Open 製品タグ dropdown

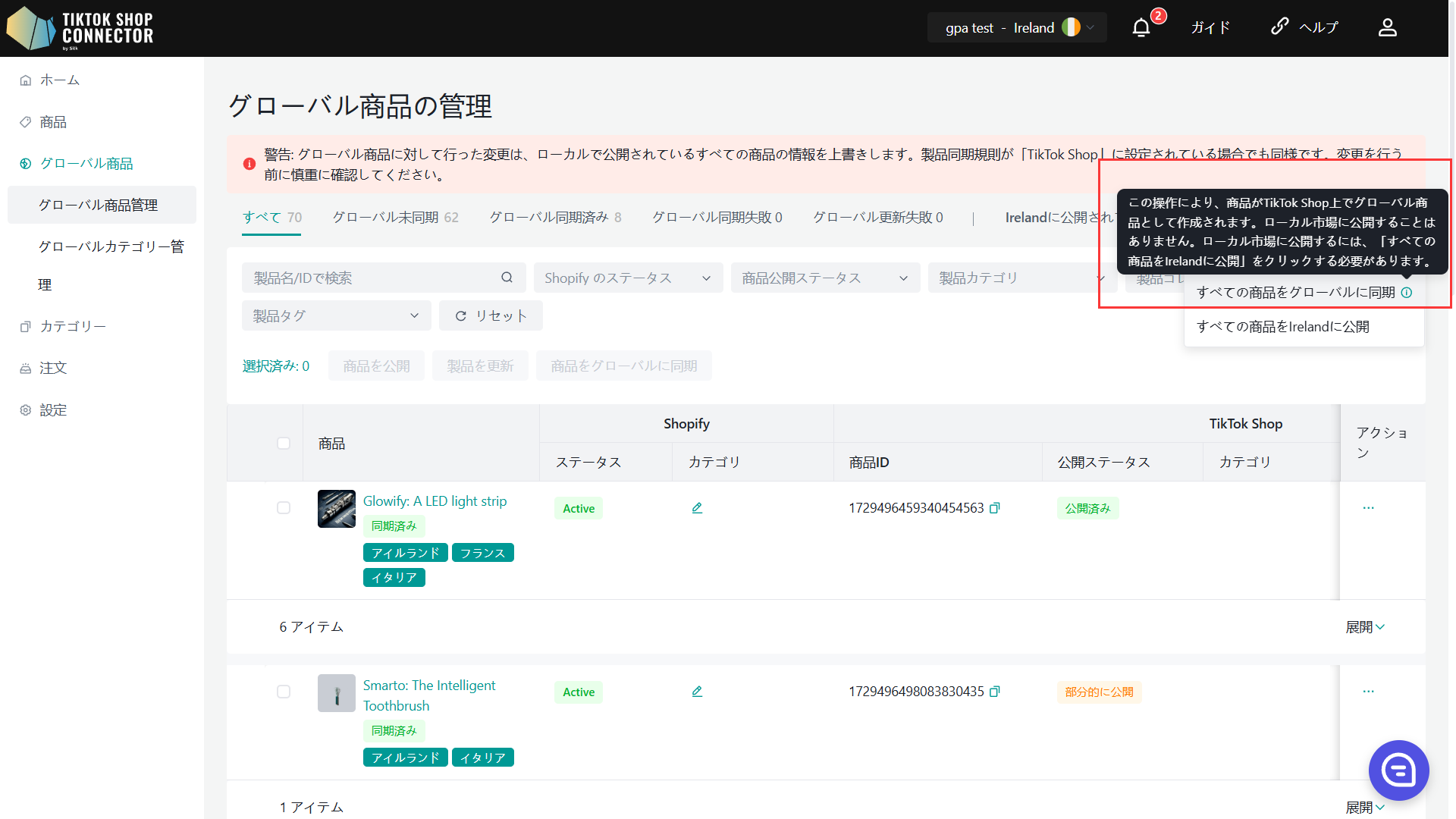tap(336, 315)
